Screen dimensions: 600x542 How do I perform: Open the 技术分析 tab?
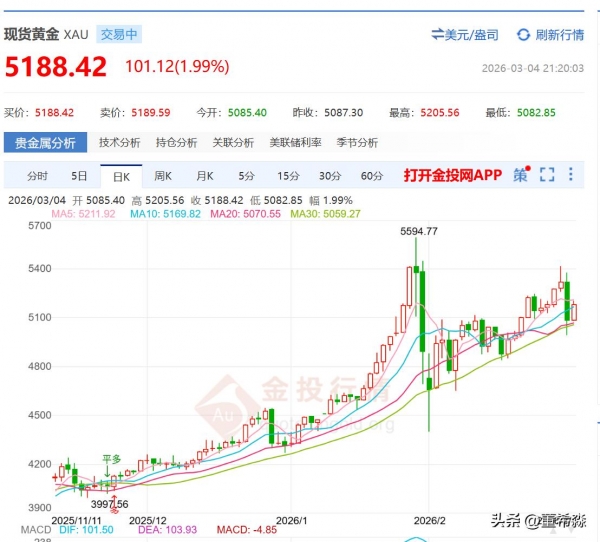coord(120,143)
